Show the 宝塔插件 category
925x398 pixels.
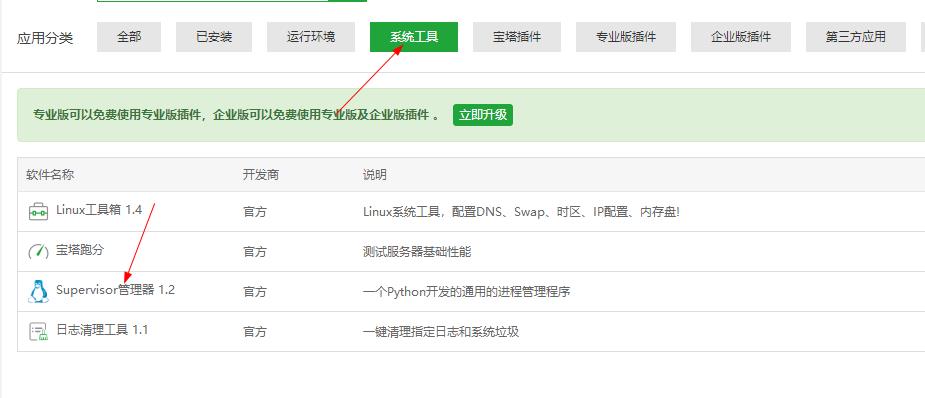pyautogui.click(x=517, y=37)
